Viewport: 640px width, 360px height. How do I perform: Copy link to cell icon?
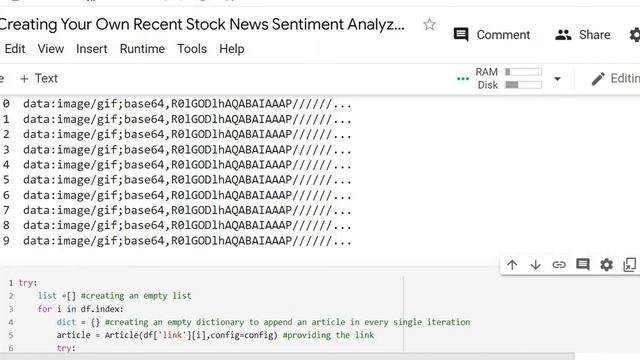559,265
